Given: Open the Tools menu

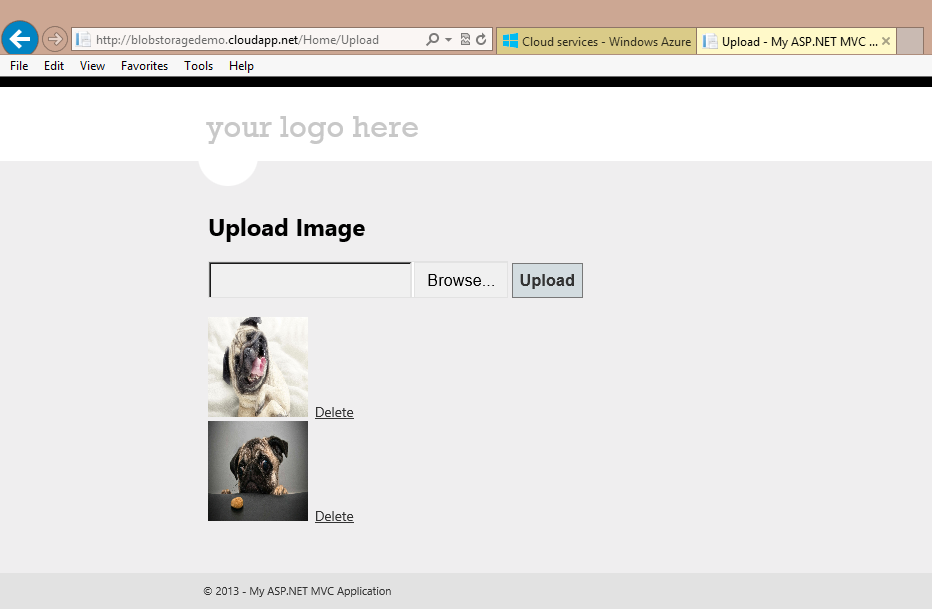Looking at the screenshot, I should point(199,66).
